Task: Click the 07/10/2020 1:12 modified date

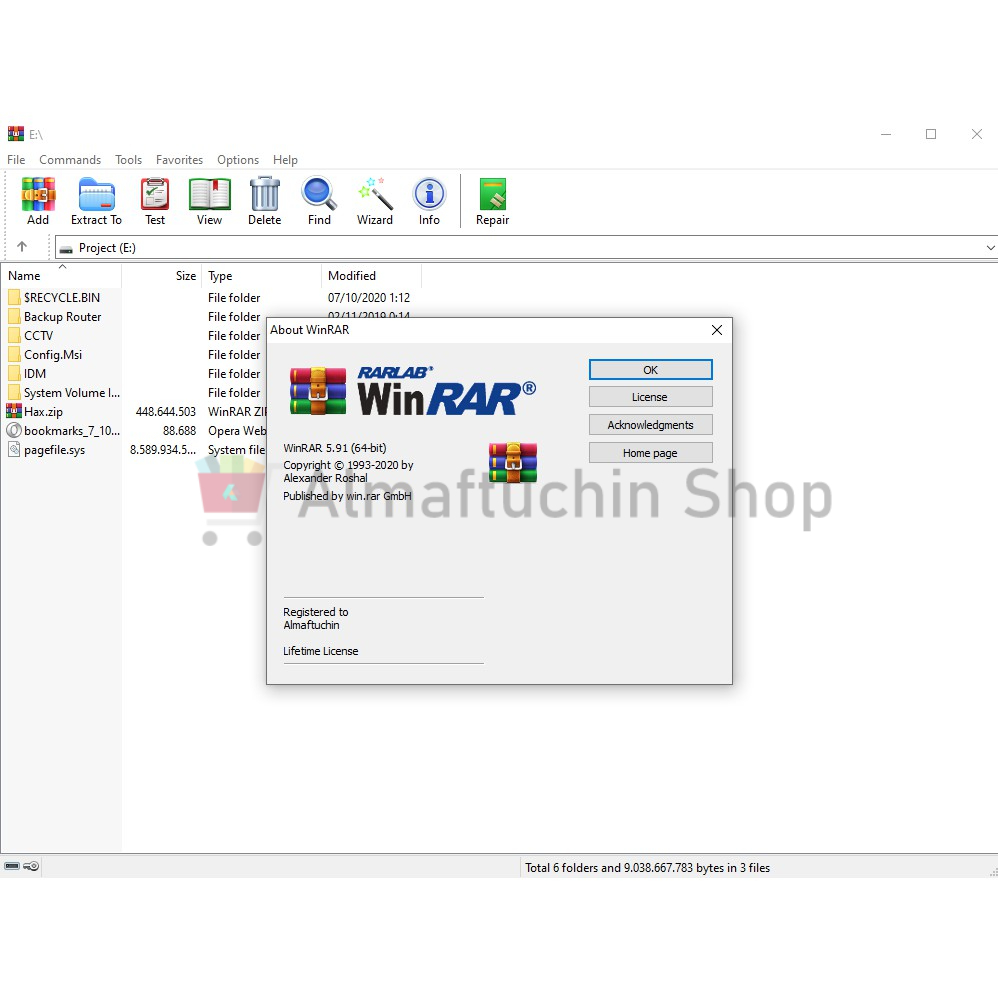Action: [369, 297]
